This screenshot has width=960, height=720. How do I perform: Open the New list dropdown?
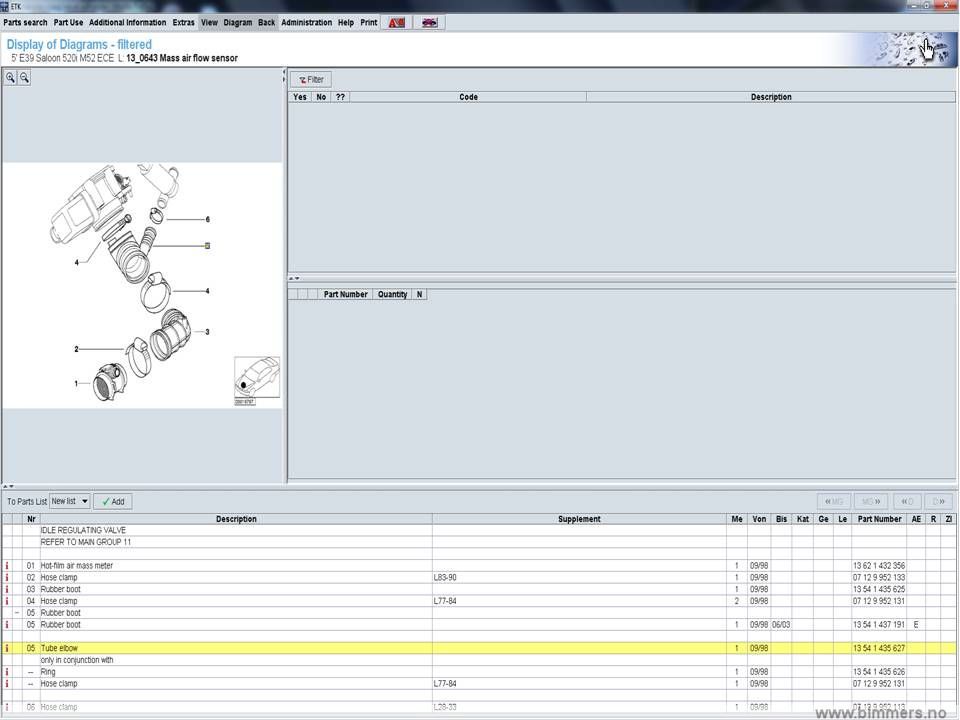coord(70,501)
